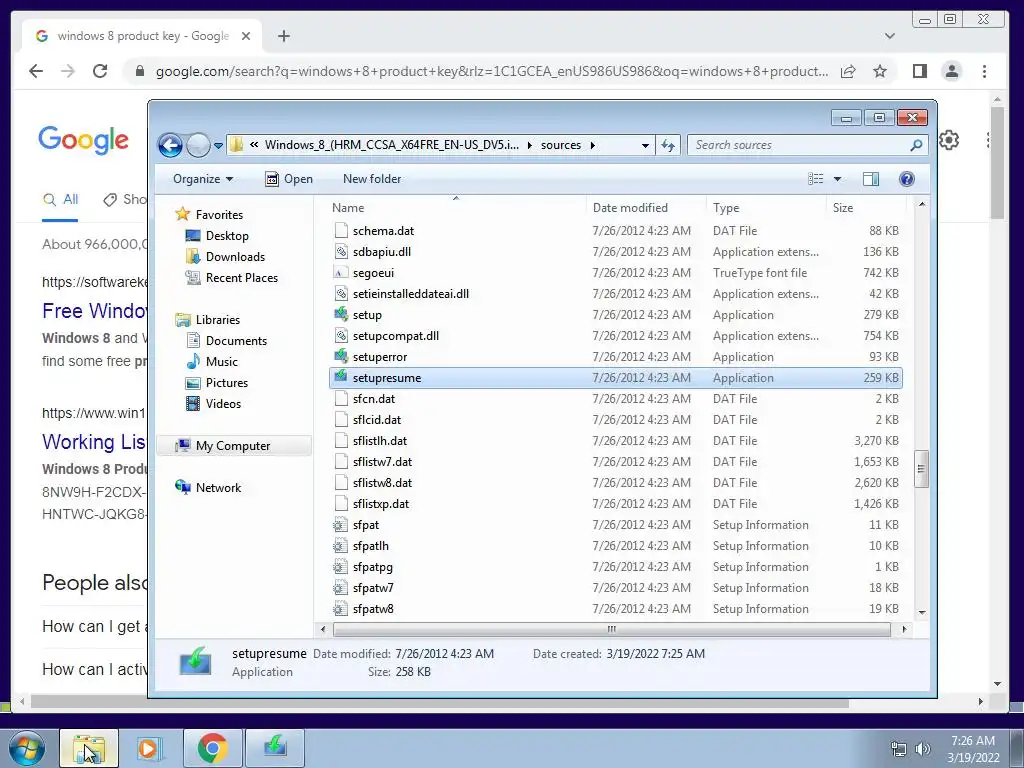Open the view options dropdown arrow
This screenshot has height=768, width=1024.
pyautogui.click(x=837, y=179)
